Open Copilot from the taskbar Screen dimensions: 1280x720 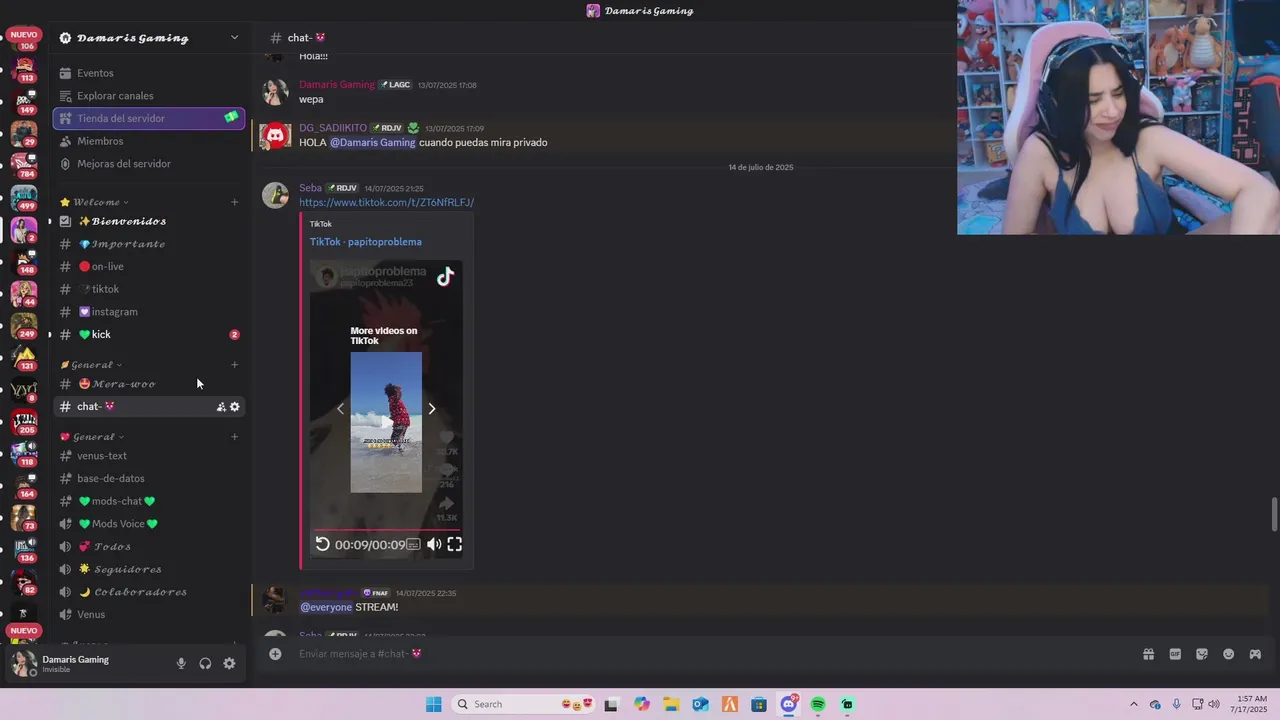pyautogui.click(x=642, y=704)
